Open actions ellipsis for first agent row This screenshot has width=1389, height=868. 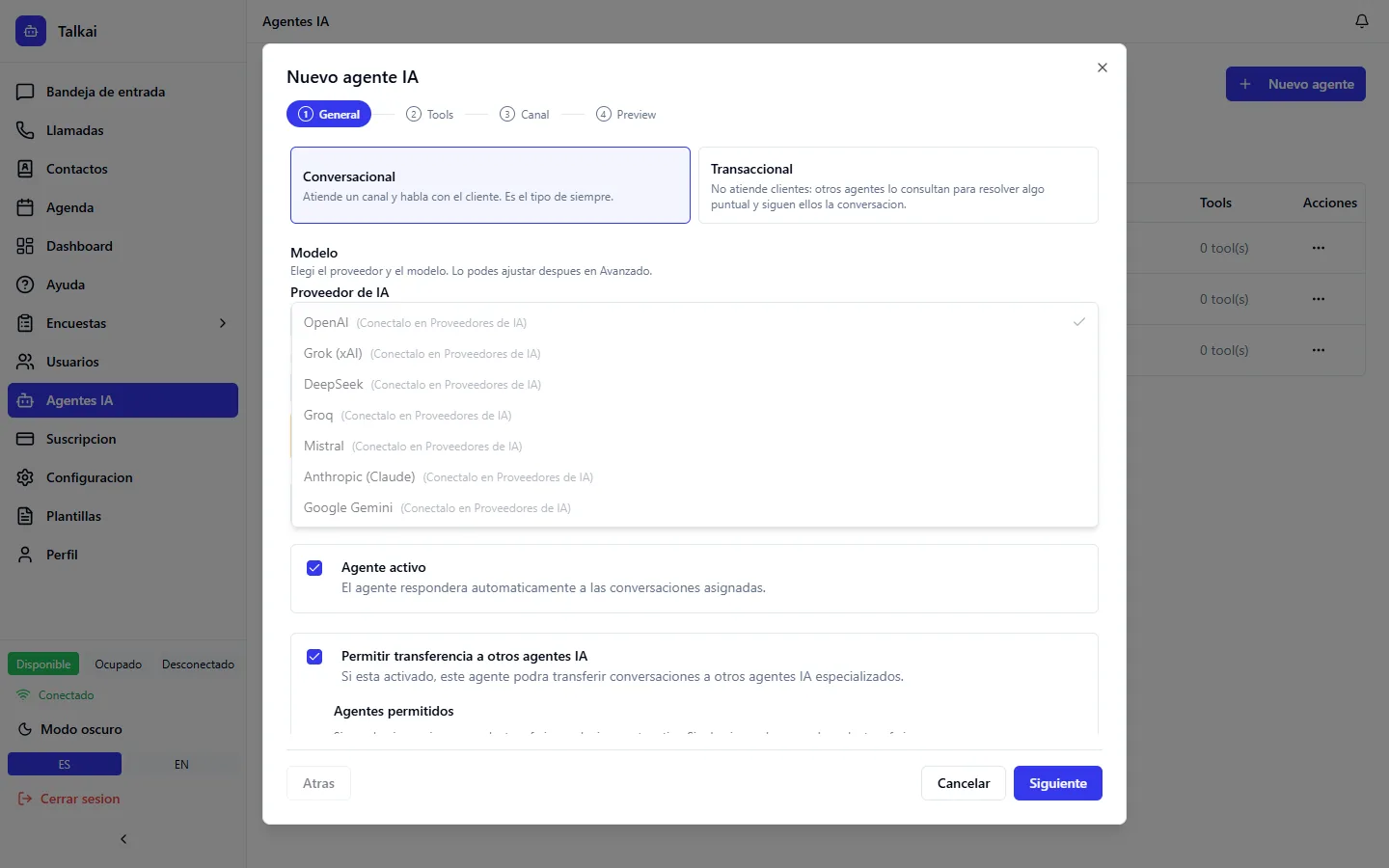pyautogui.click(x=1319, y=248)
